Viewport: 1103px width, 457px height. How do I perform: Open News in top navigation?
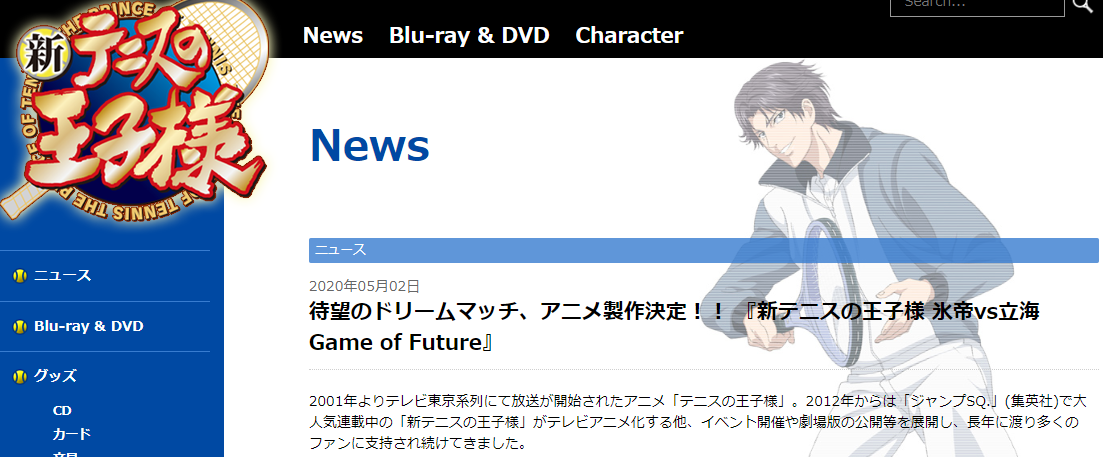pos(333,35)
